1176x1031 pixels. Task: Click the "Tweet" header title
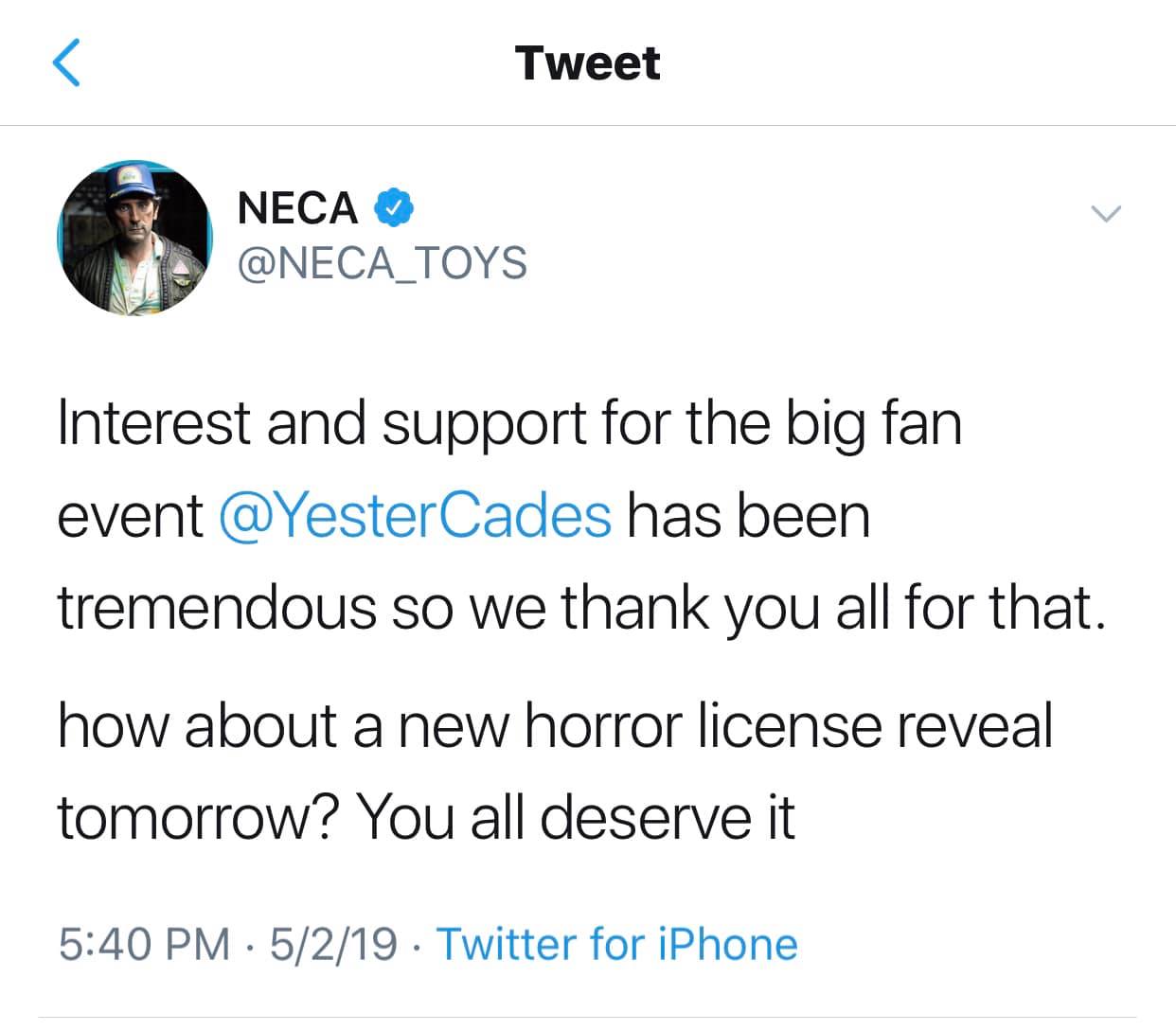[x=588, y=63]
